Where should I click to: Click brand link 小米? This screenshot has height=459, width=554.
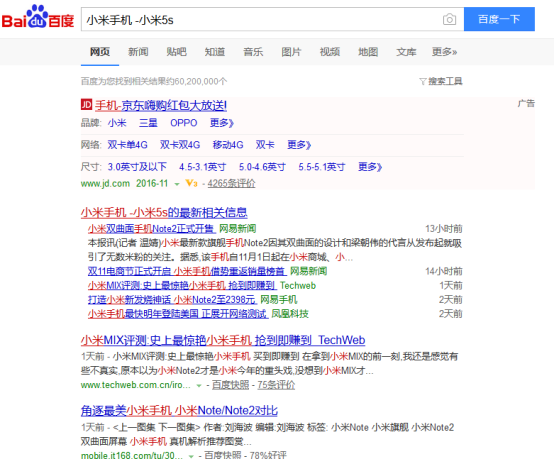117,123
